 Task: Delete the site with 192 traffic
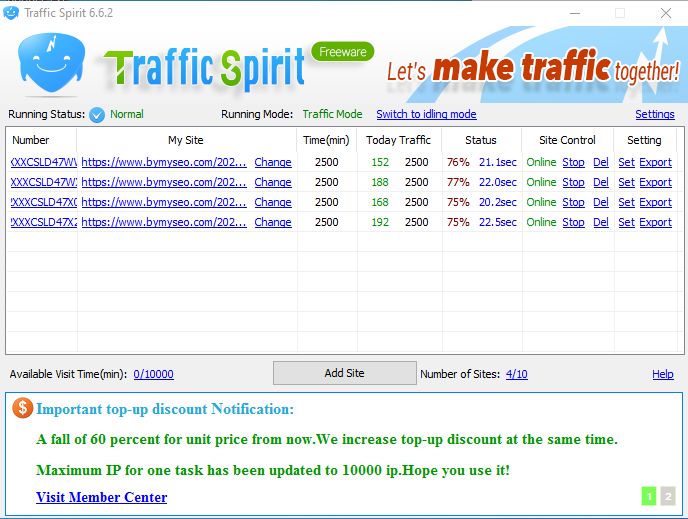click(601, 222)
